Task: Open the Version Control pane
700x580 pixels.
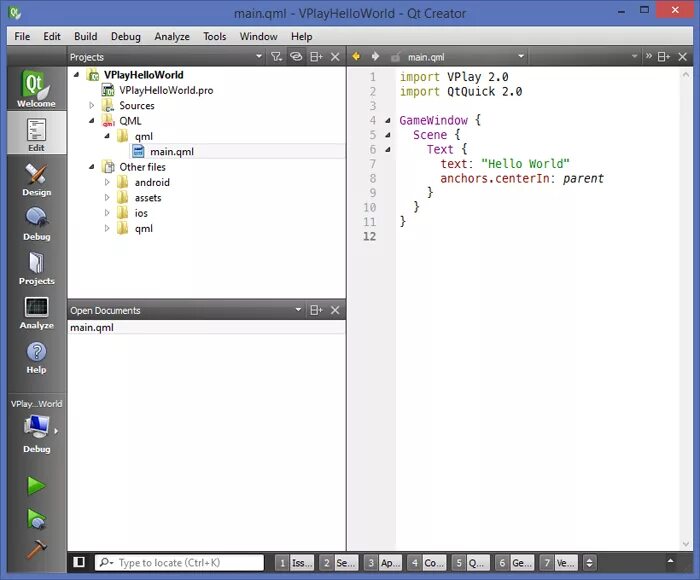Action: pyautogui.click(x=559, y=563)
